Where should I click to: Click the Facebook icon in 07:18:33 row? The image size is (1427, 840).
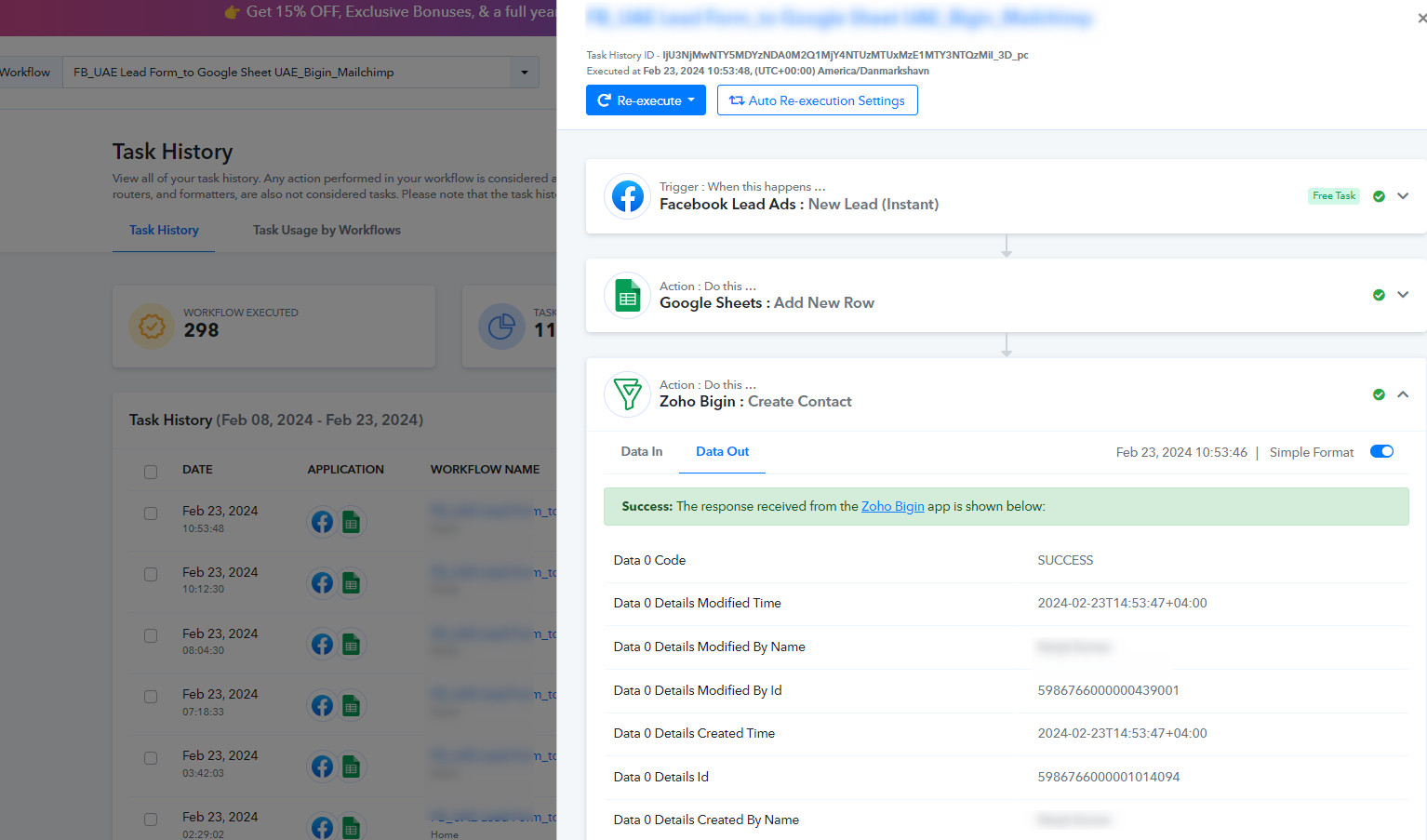322,705
